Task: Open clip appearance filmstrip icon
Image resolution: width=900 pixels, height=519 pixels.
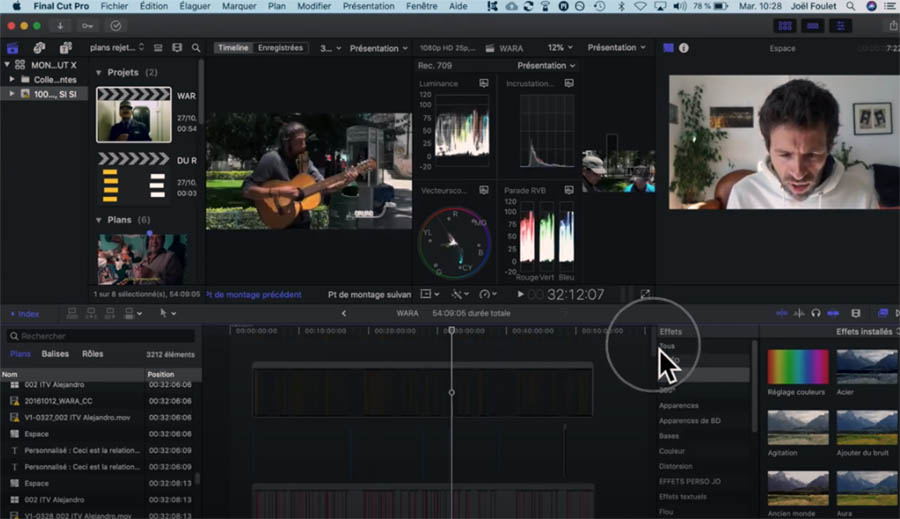Action: tap(856, 313)
